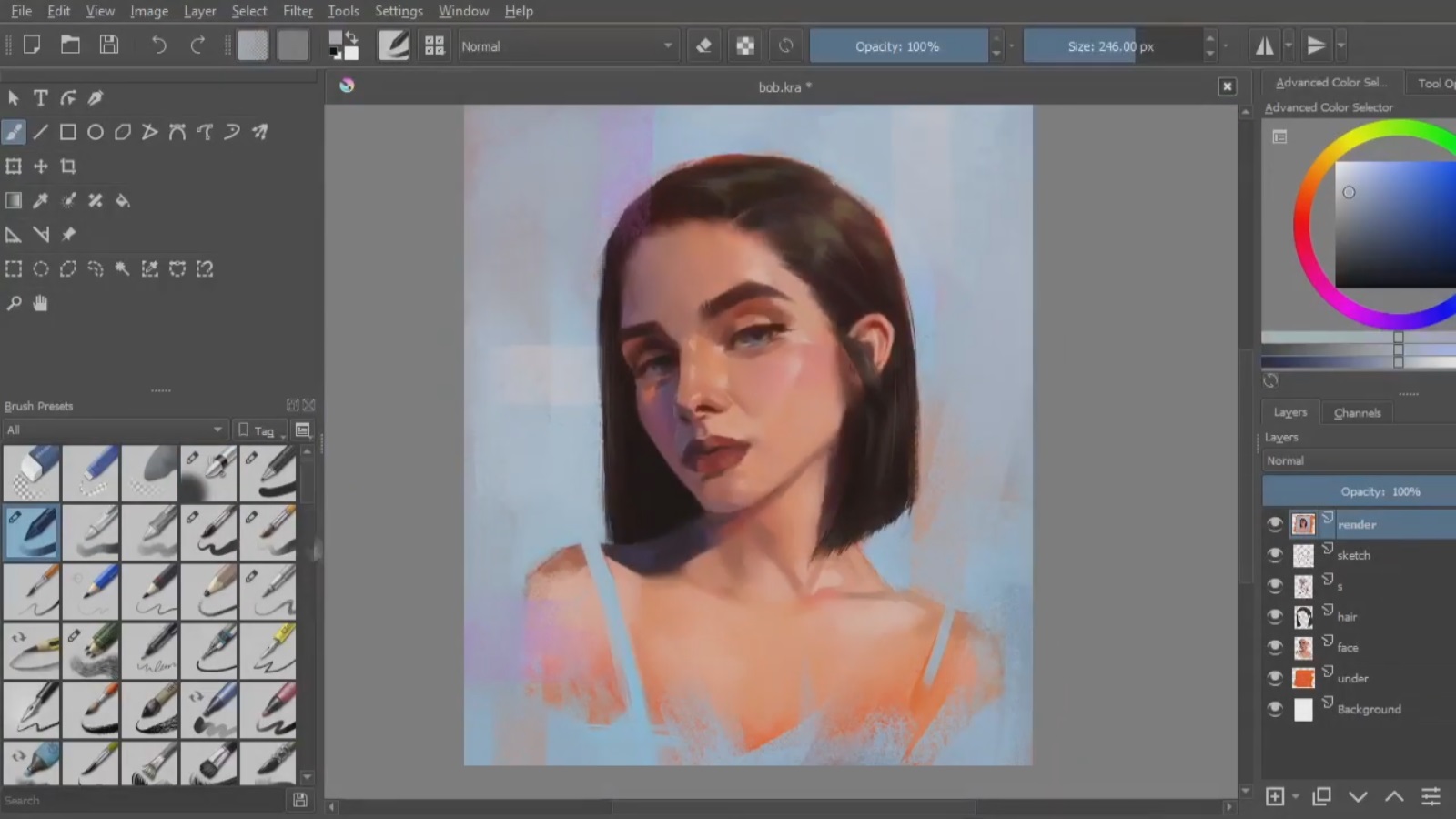Hide the render layer

click(1275, 524)
